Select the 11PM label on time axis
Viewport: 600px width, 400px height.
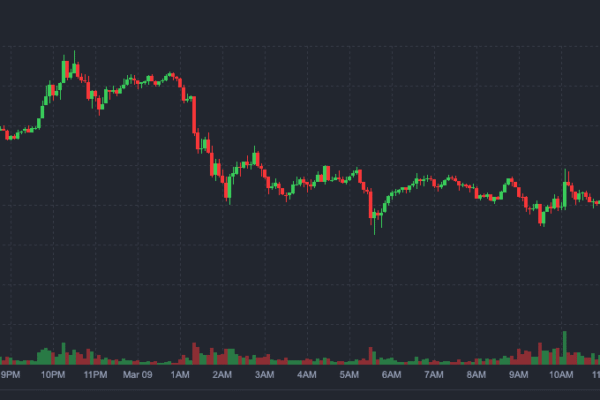click(95, 374)
